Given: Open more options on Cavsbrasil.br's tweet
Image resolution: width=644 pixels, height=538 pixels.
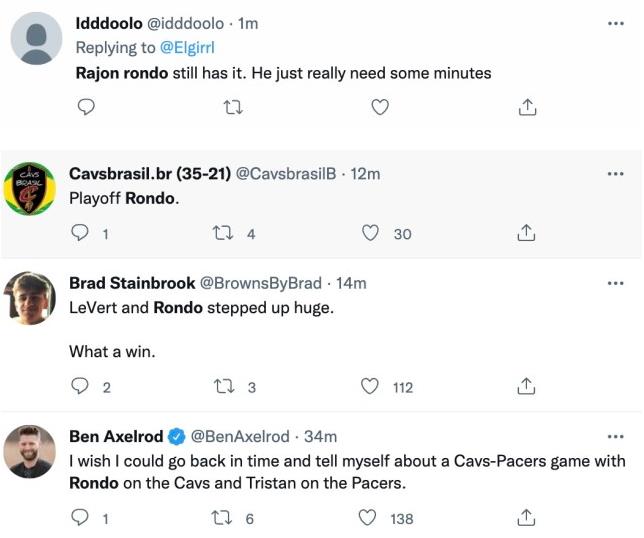Looking at the screenshot, I should click(615, 173).
